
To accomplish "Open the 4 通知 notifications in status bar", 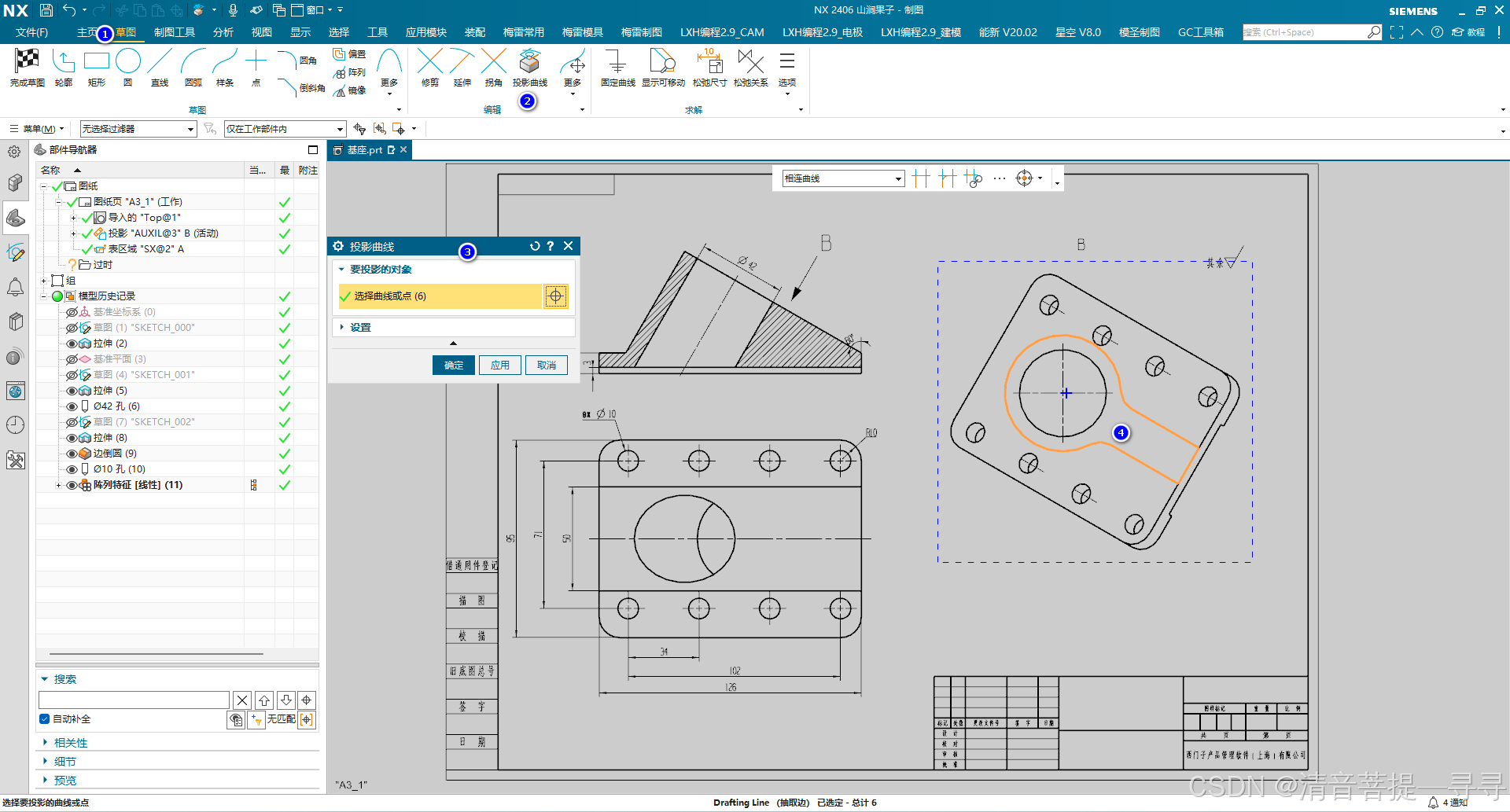I will 1448,803.
